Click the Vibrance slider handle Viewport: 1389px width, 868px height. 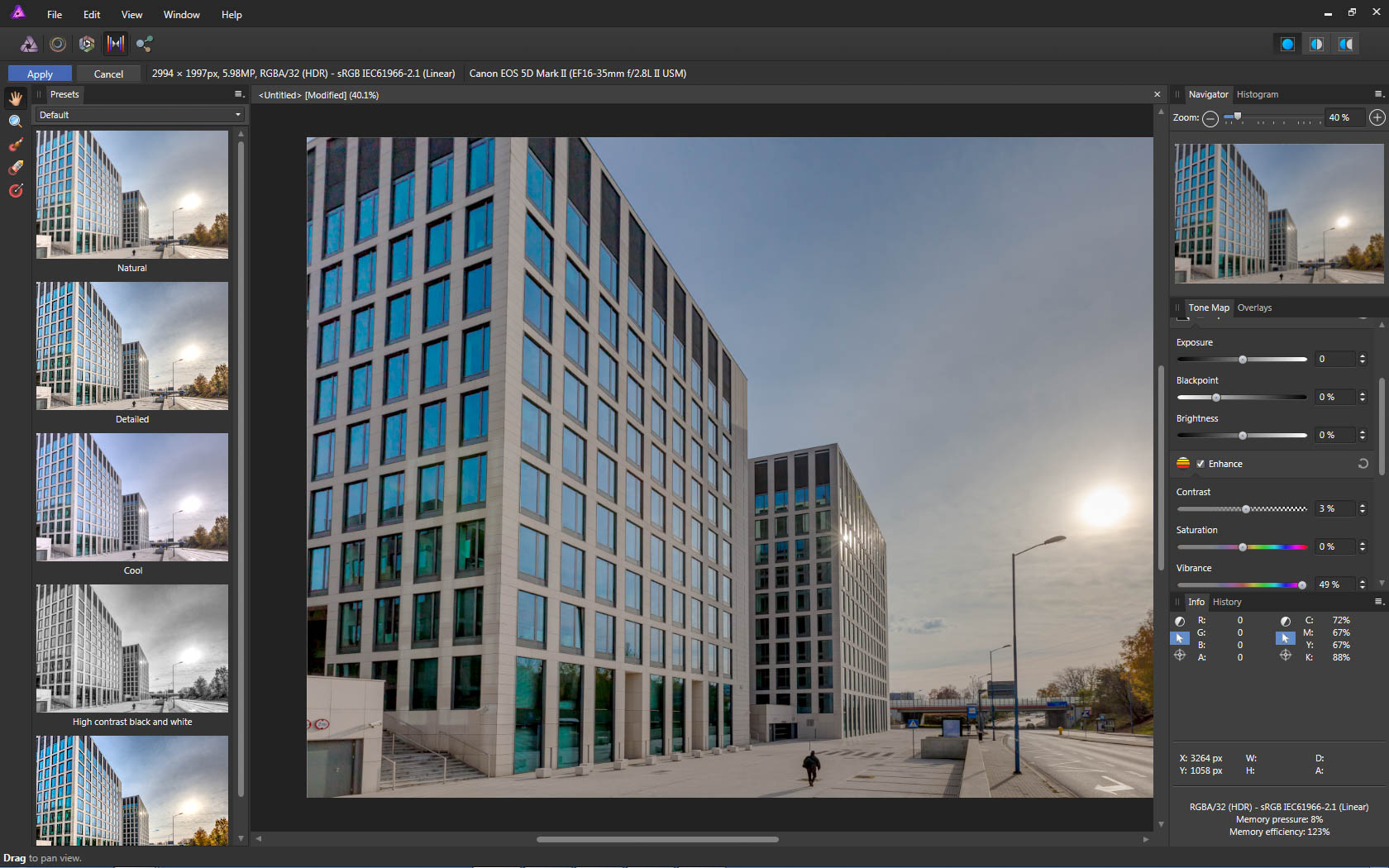point(1302,585)
